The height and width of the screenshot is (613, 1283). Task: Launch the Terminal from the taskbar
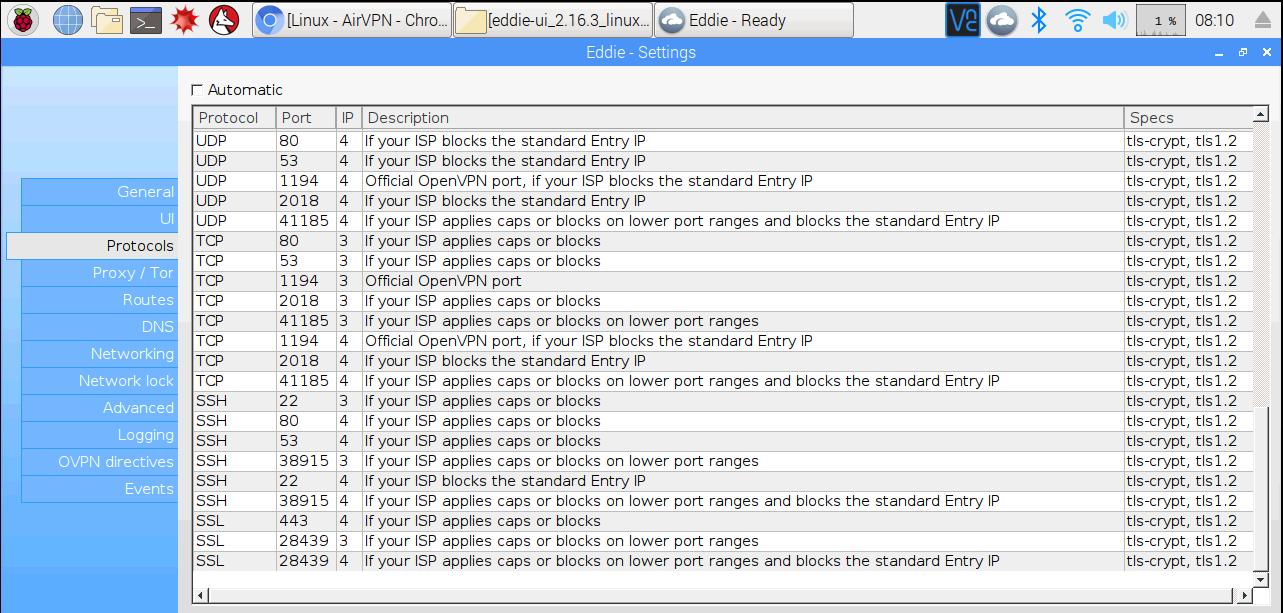point(146,19)
